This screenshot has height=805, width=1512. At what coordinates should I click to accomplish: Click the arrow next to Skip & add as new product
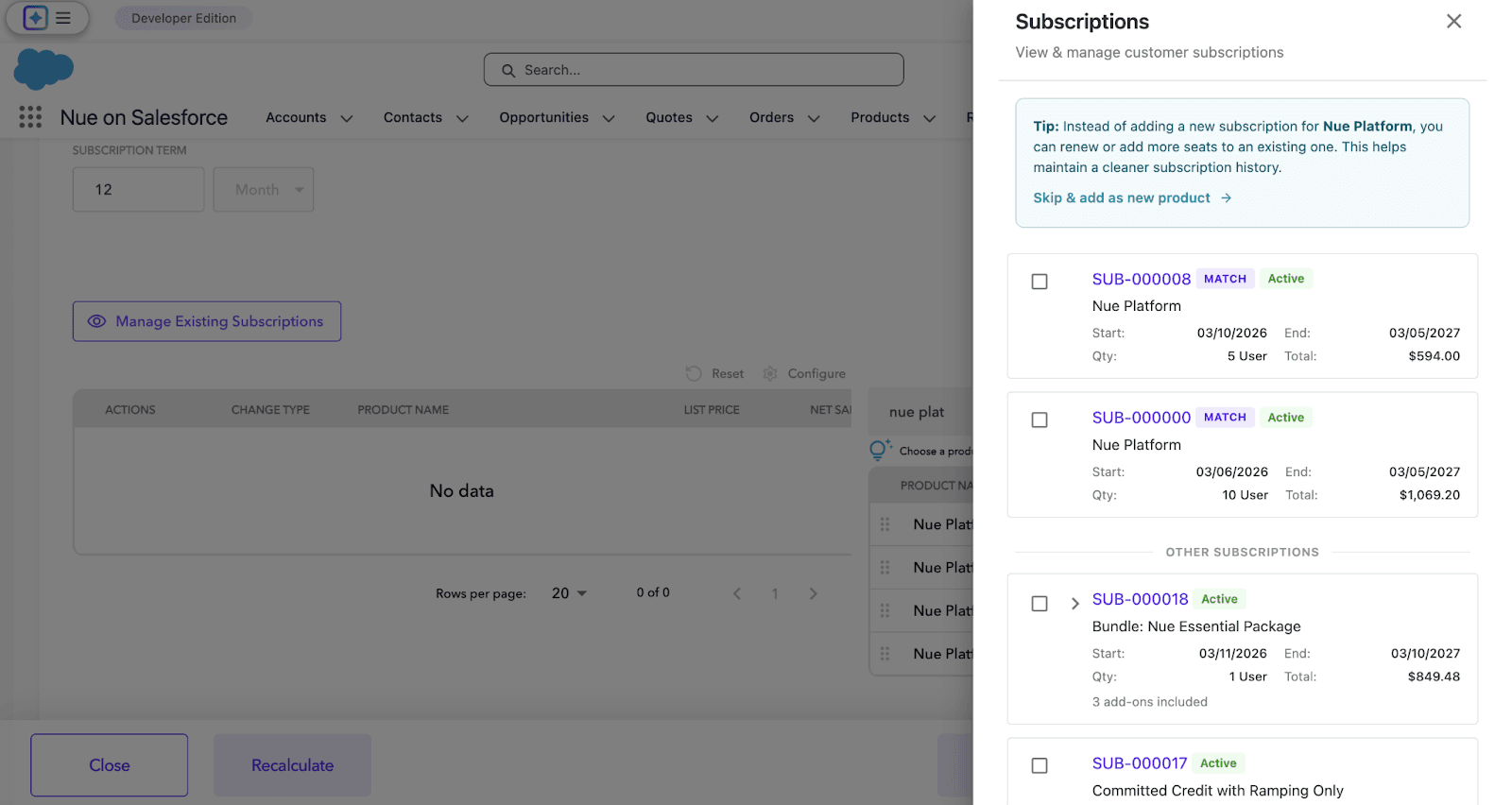tap(1226, 197)
